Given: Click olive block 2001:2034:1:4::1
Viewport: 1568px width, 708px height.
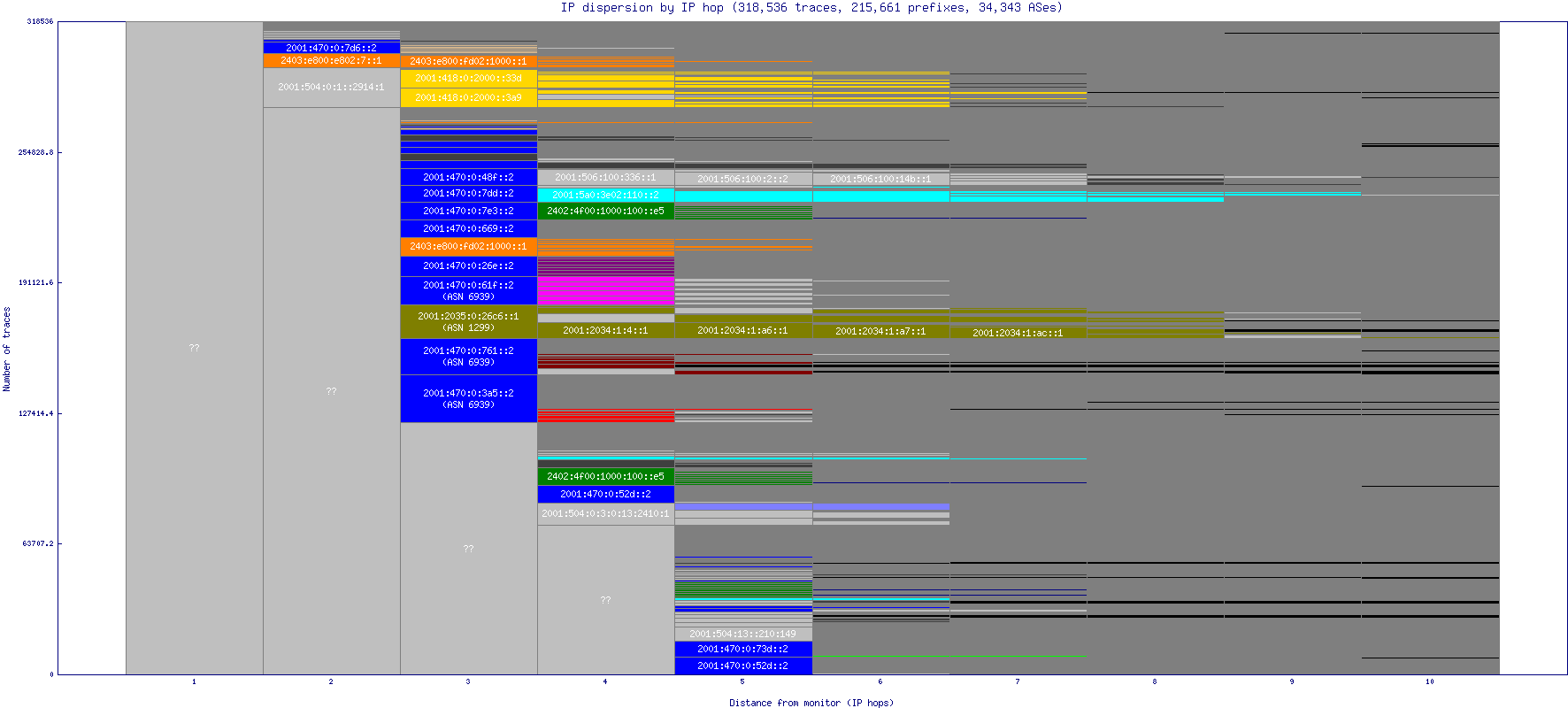Looking at the screenshot, I should [x=605, y=330].
